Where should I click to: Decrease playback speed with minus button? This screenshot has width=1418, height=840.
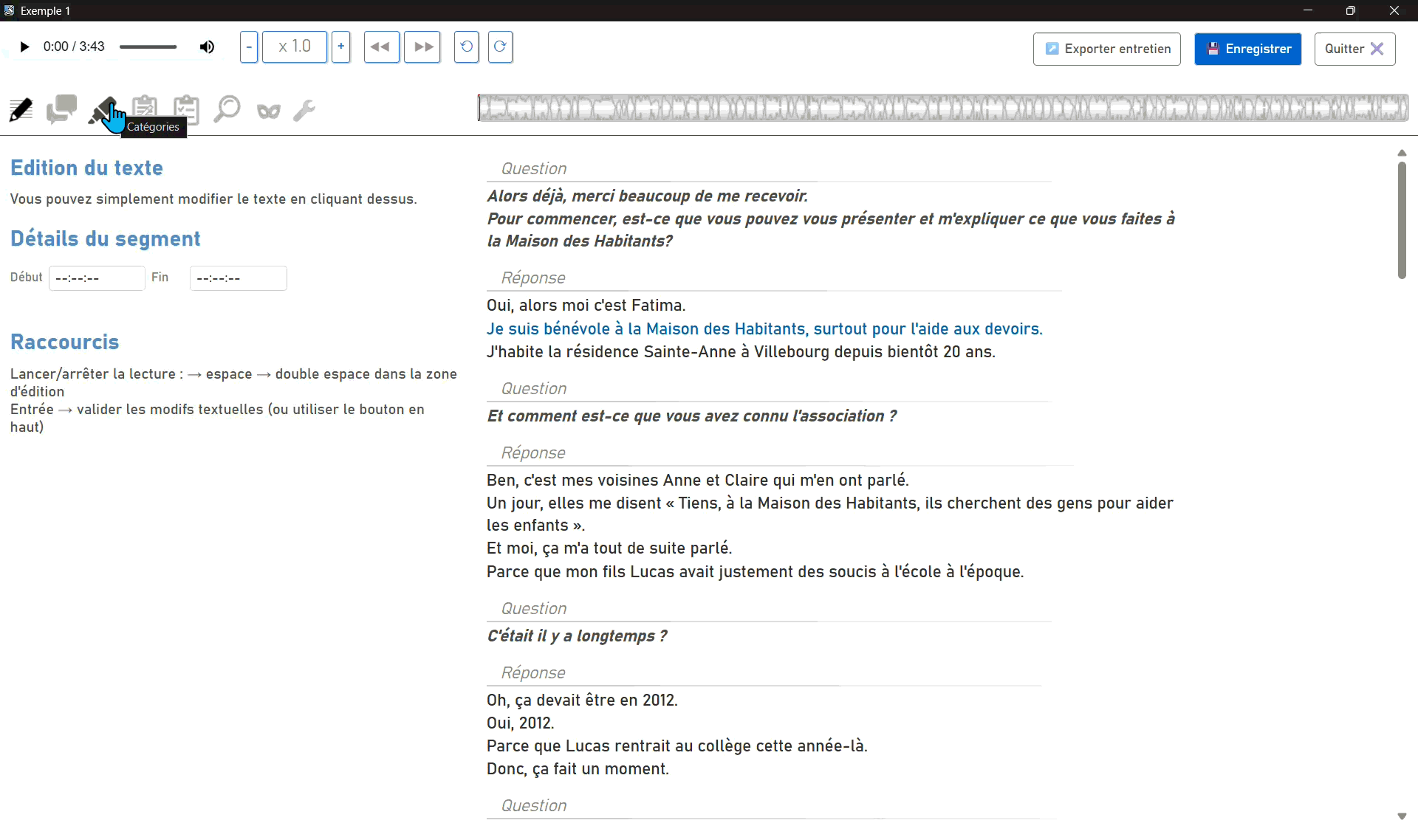249,47
